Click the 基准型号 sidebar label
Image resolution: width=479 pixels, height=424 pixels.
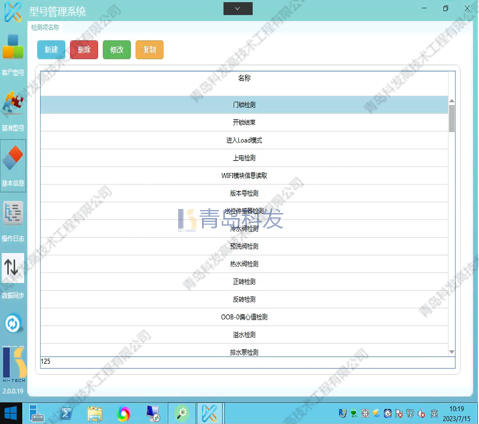(x=13, y=128)
